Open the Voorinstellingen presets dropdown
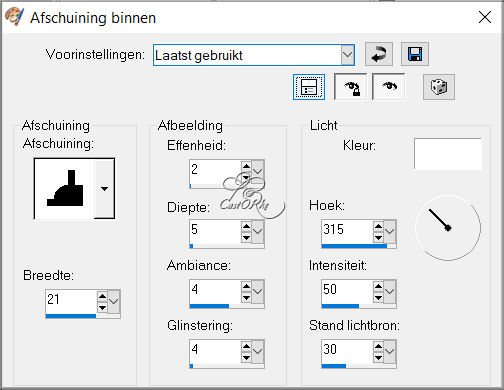 pyautogui.click(x=347, y=55)
